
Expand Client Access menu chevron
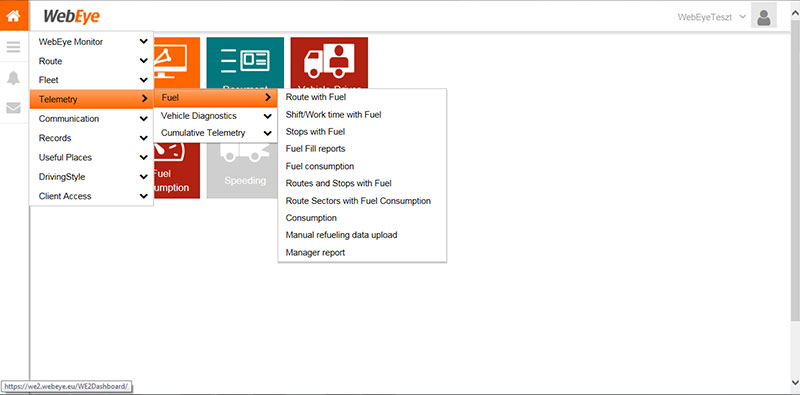[143, 196]
